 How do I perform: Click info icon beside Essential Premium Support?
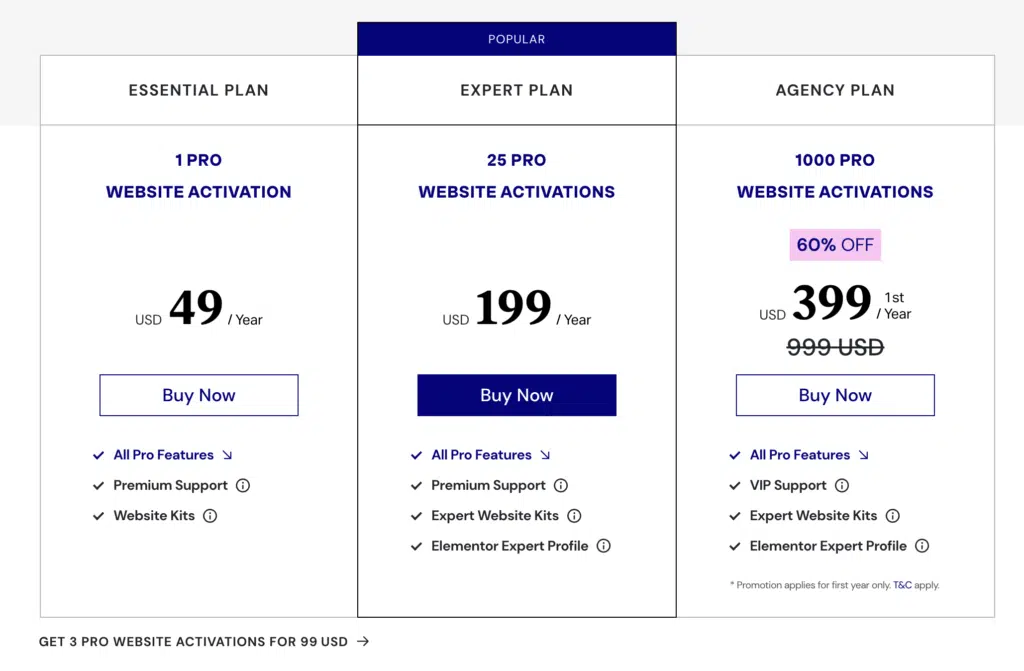[x=243, y=485]
